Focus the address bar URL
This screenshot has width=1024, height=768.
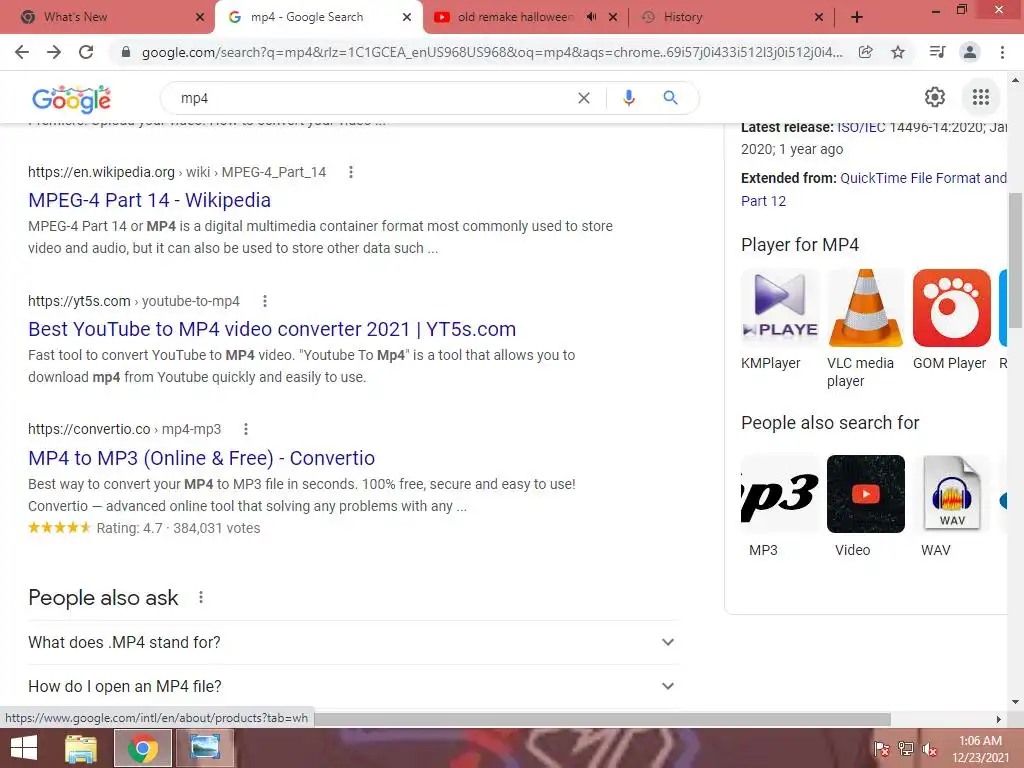pos(492,52)
